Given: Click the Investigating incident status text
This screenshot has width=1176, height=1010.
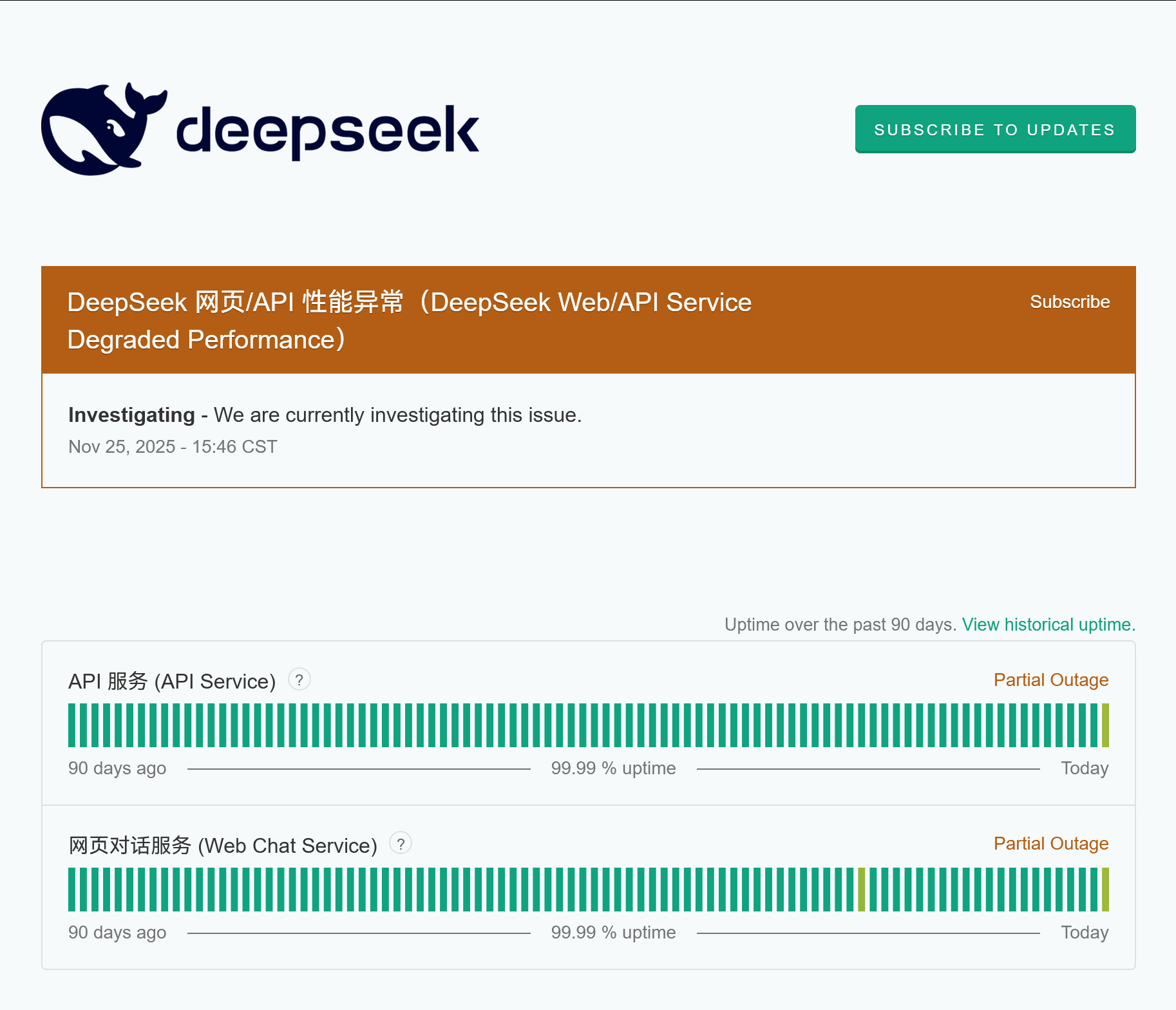Looking at the screenshot, I should coord(132,415).
